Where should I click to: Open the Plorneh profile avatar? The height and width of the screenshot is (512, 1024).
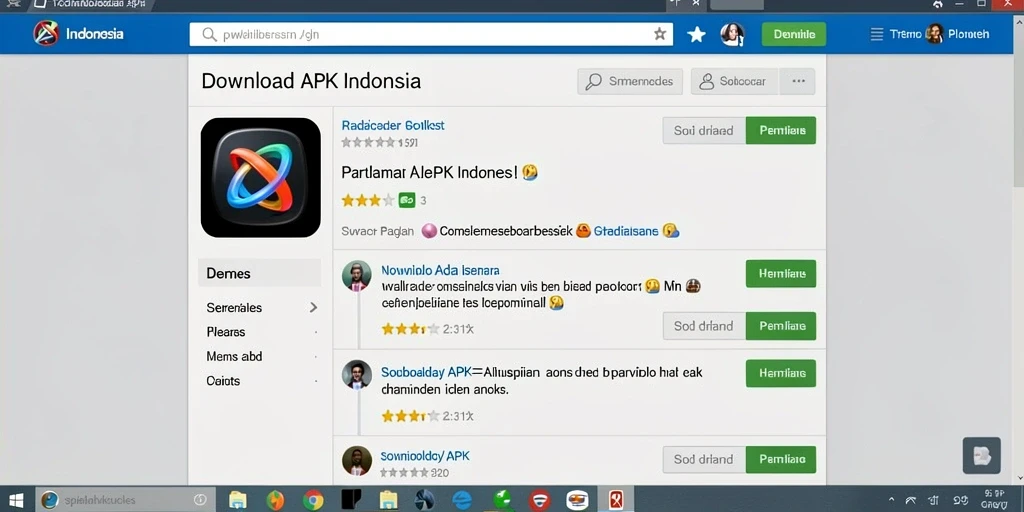tap(935, 34)
